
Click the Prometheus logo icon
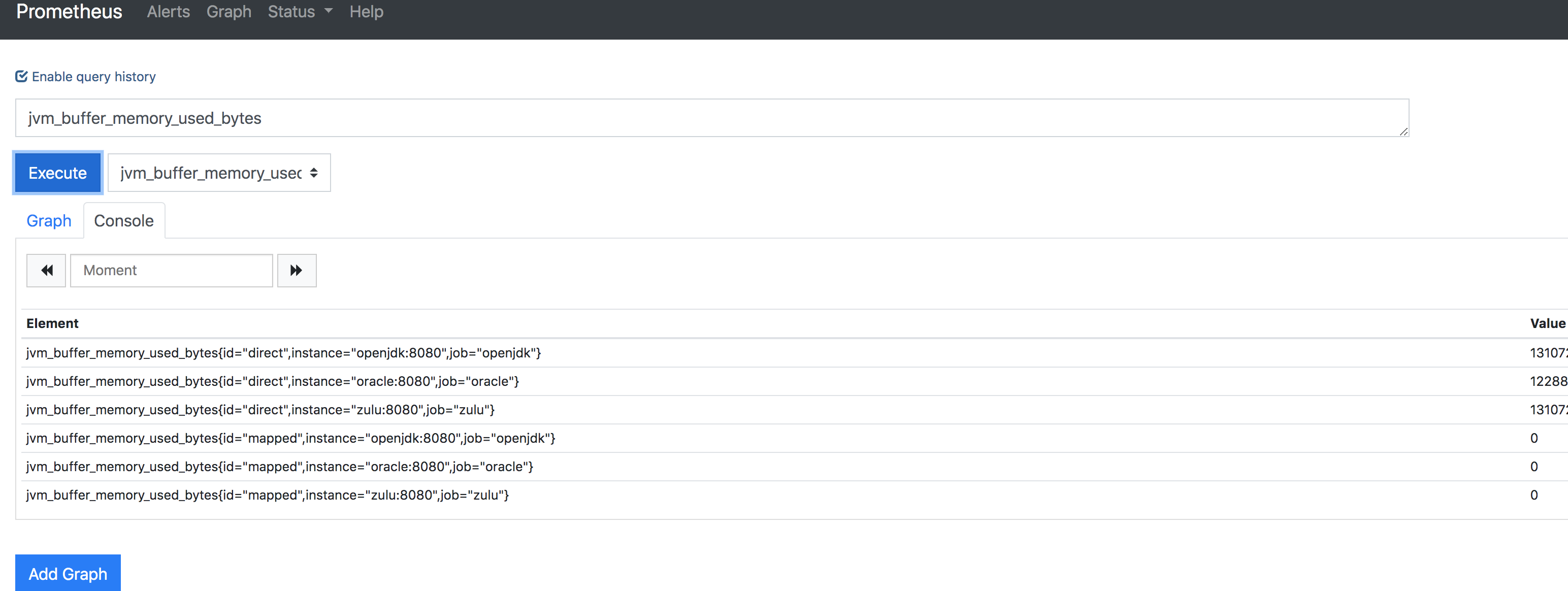pos(66,12)
